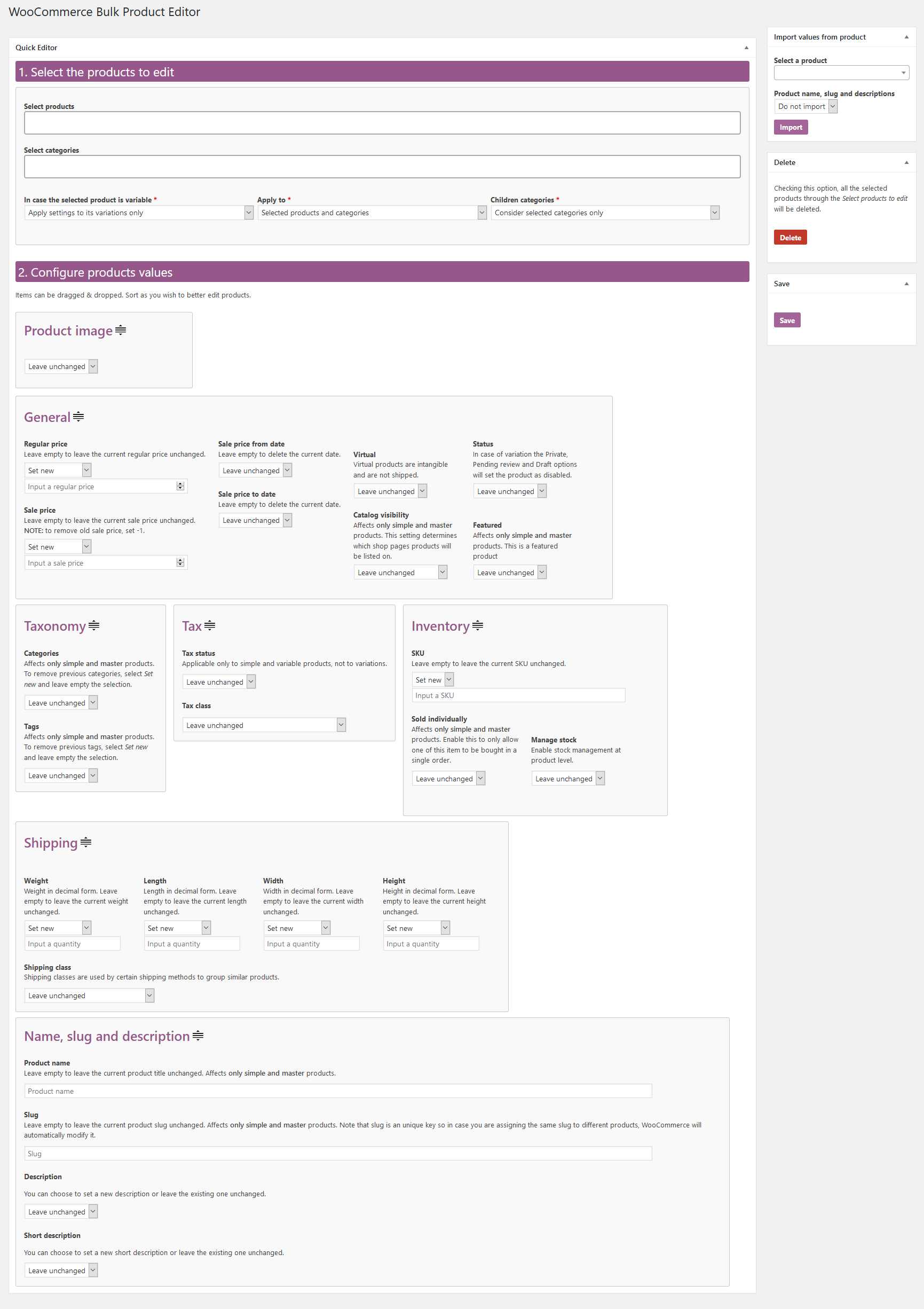The height and width of the screenshot is (1309, 924).
Task: Open the Virtual dropdown
Action: (x=390, y=491)
